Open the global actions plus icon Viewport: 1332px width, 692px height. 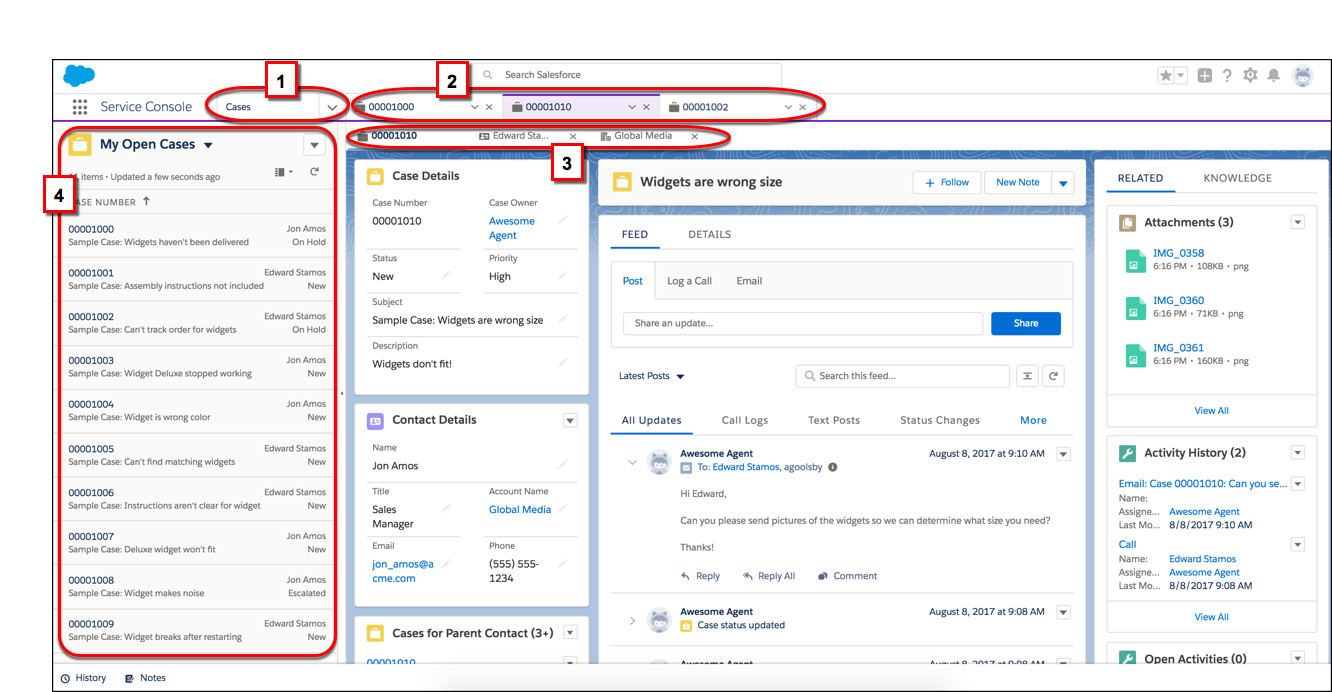coord(1205,75)
